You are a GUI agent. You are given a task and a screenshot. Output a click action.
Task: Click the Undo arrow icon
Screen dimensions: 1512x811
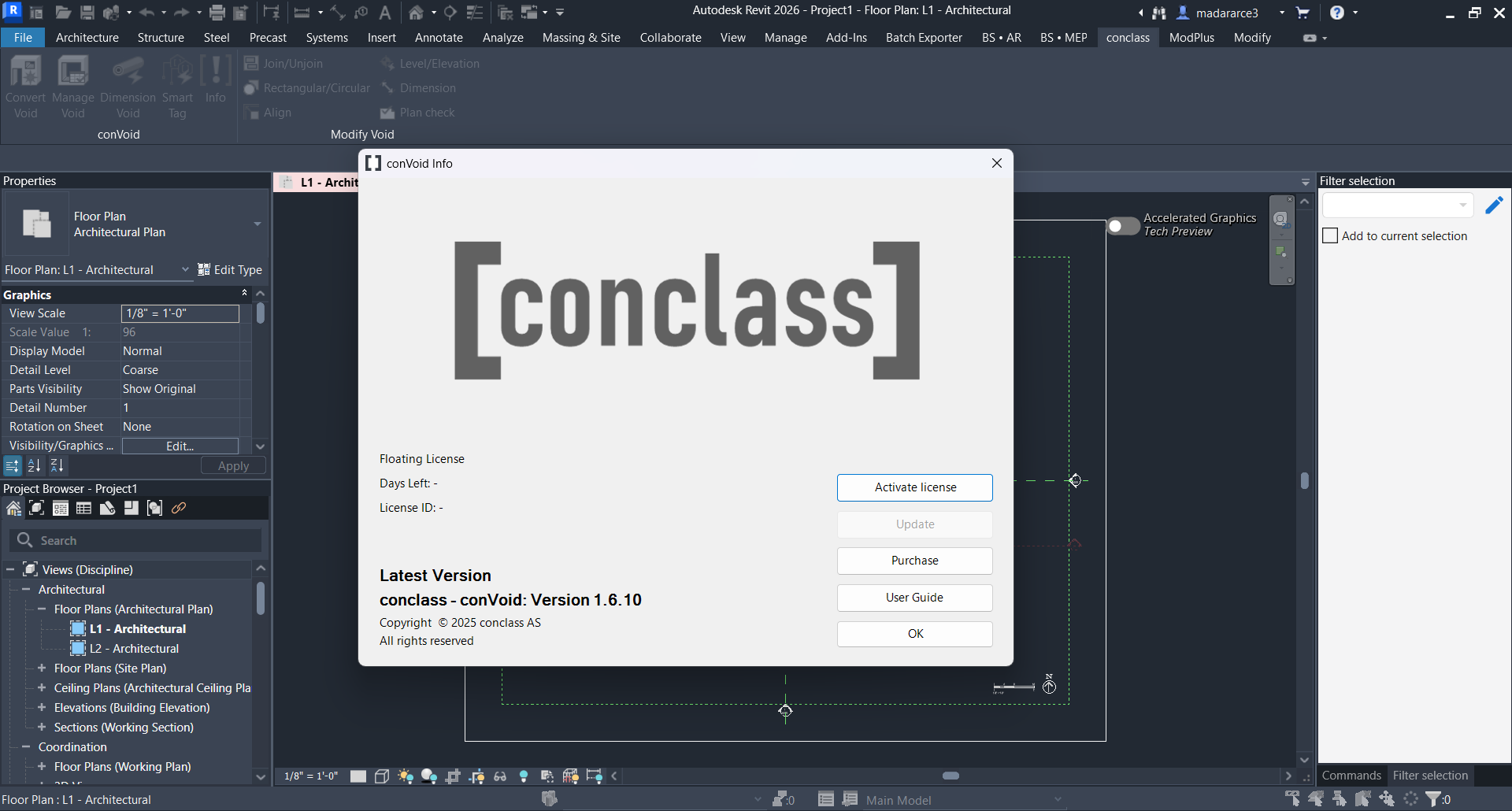click(x=146, y=13)
